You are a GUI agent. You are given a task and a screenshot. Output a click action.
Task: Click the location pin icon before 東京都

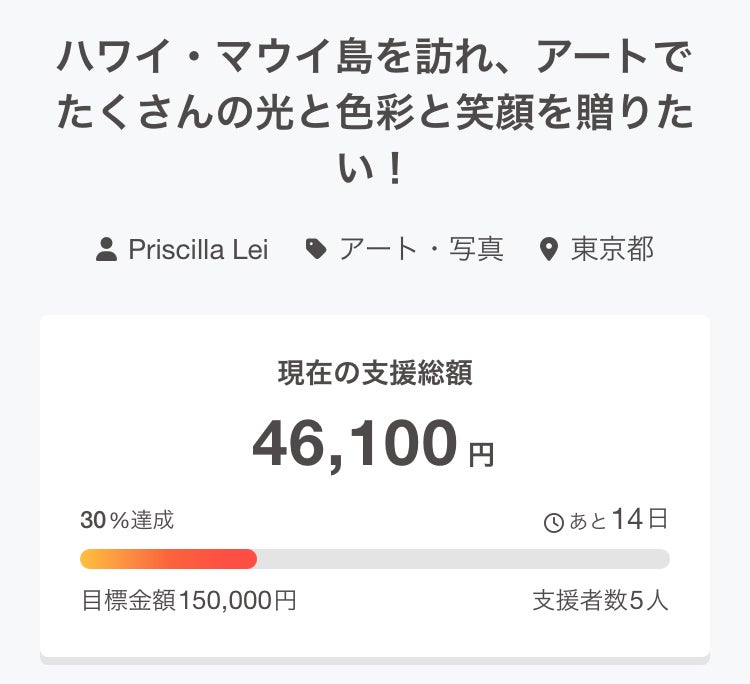548,249
